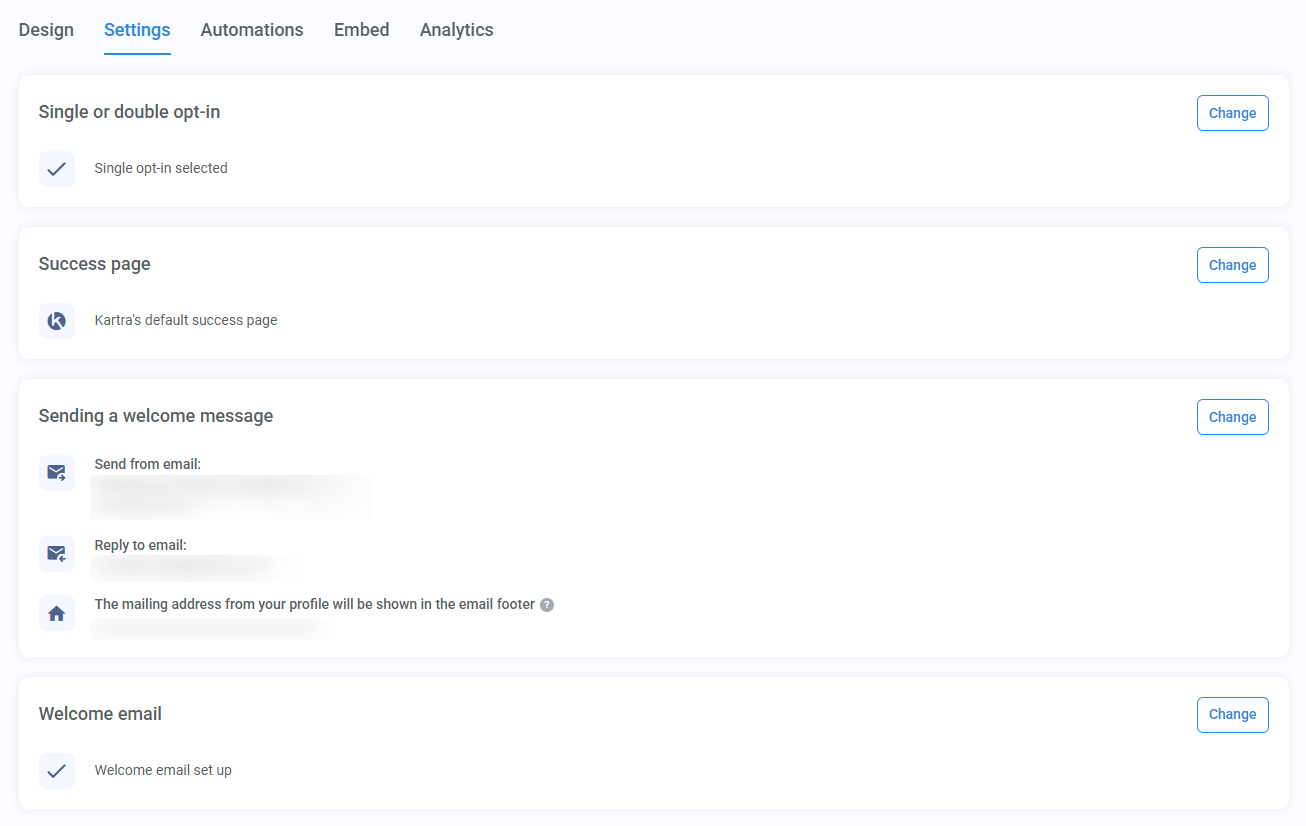Click the checkmark icon in Welcome email section
1306x826 pixels.
click(57, 770)
